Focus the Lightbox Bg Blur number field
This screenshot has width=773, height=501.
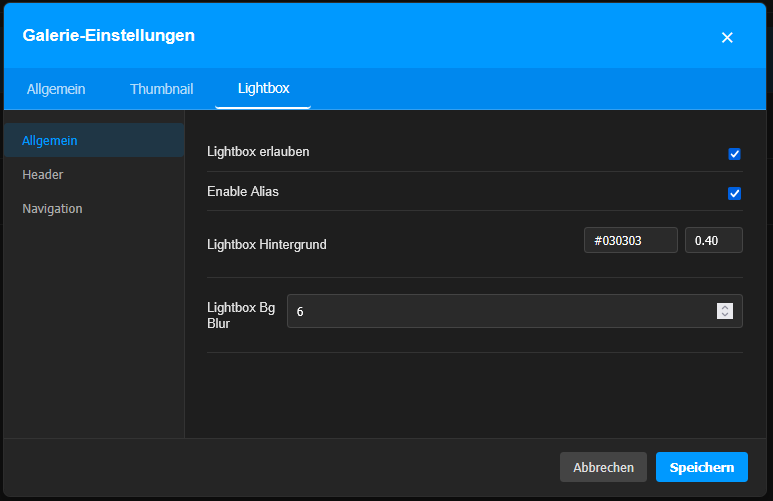(514, 311)
